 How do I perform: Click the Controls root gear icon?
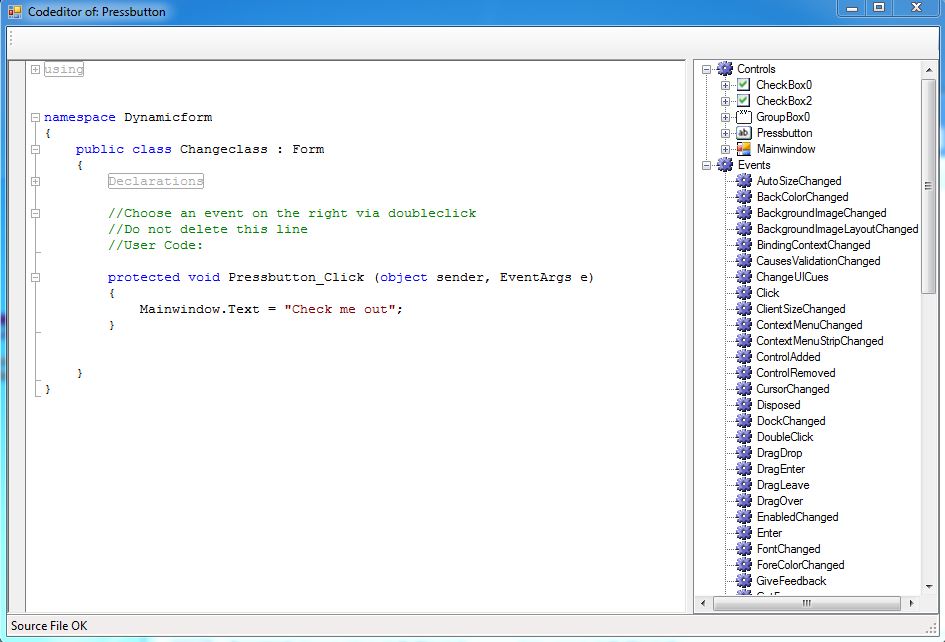(724, 69)
